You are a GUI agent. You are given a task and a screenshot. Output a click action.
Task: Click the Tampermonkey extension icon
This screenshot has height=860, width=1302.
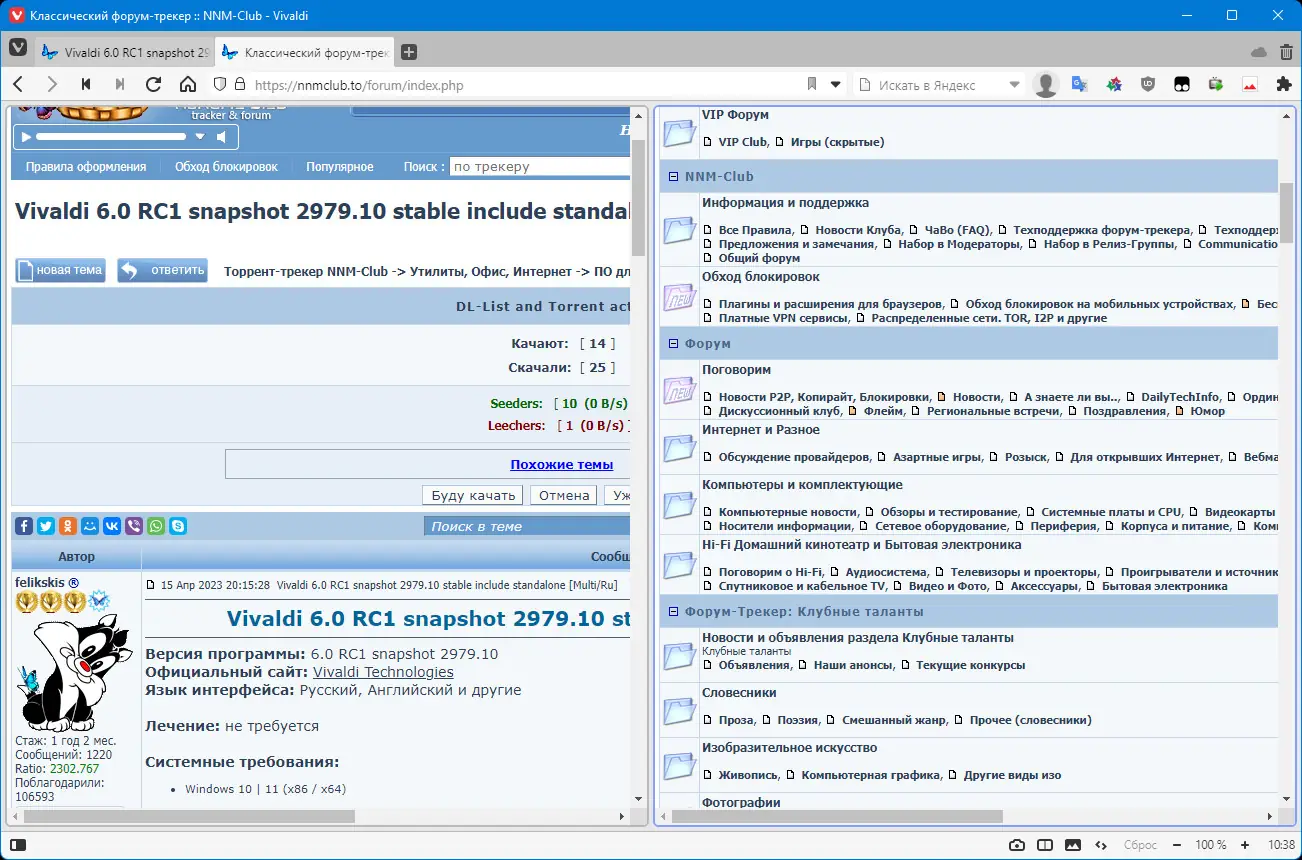1182,85
